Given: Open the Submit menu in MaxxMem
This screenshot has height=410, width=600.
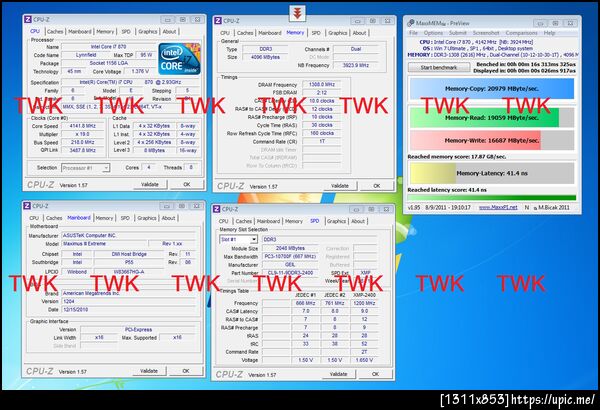Looking at the screenshot, I should [458, 33].
